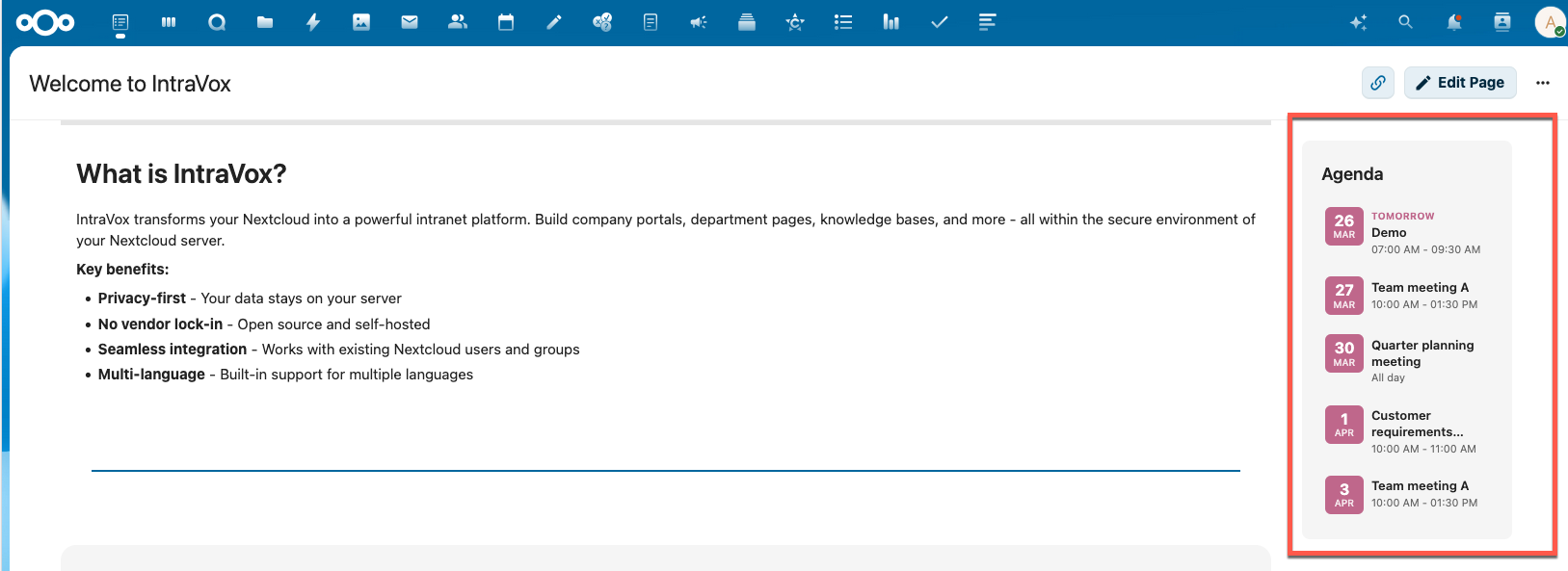Screen dimensions: 1568x571
Task: Open the IntraVox app icon
Action: tap(120, 22)
